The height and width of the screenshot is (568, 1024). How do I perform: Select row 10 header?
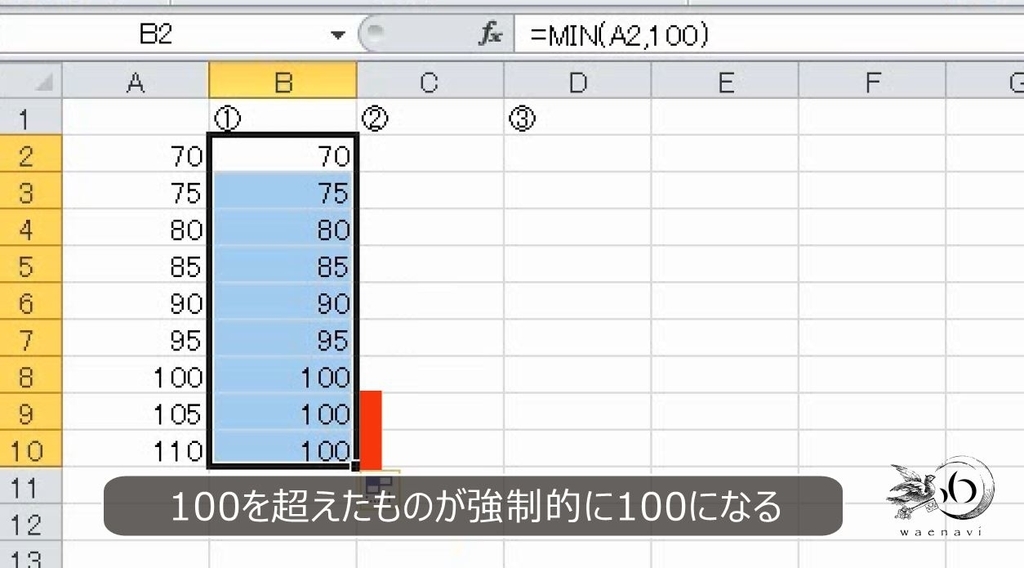(31, 449)
